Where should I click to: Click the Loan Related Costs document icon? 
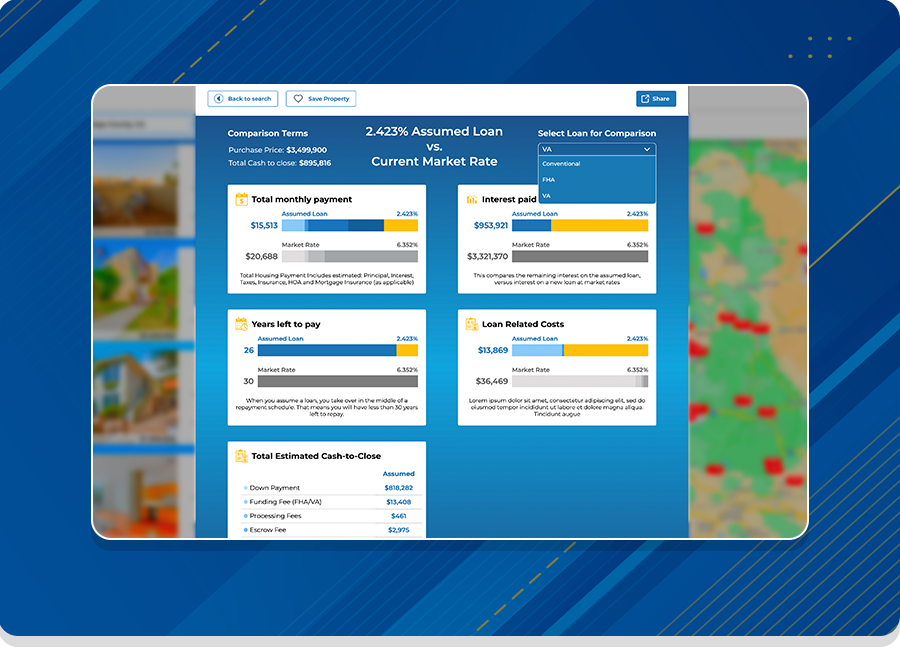coord(472,324)
